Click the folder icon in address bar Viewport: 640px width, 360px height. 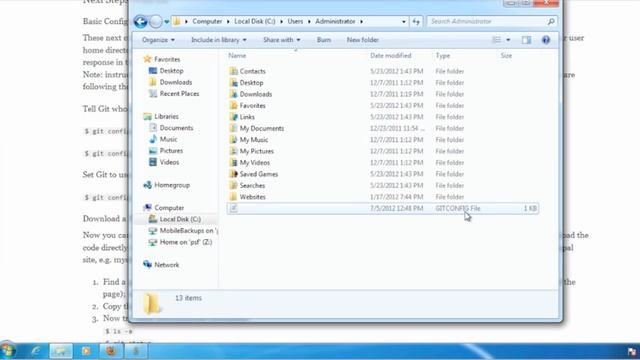pos(177,21)
